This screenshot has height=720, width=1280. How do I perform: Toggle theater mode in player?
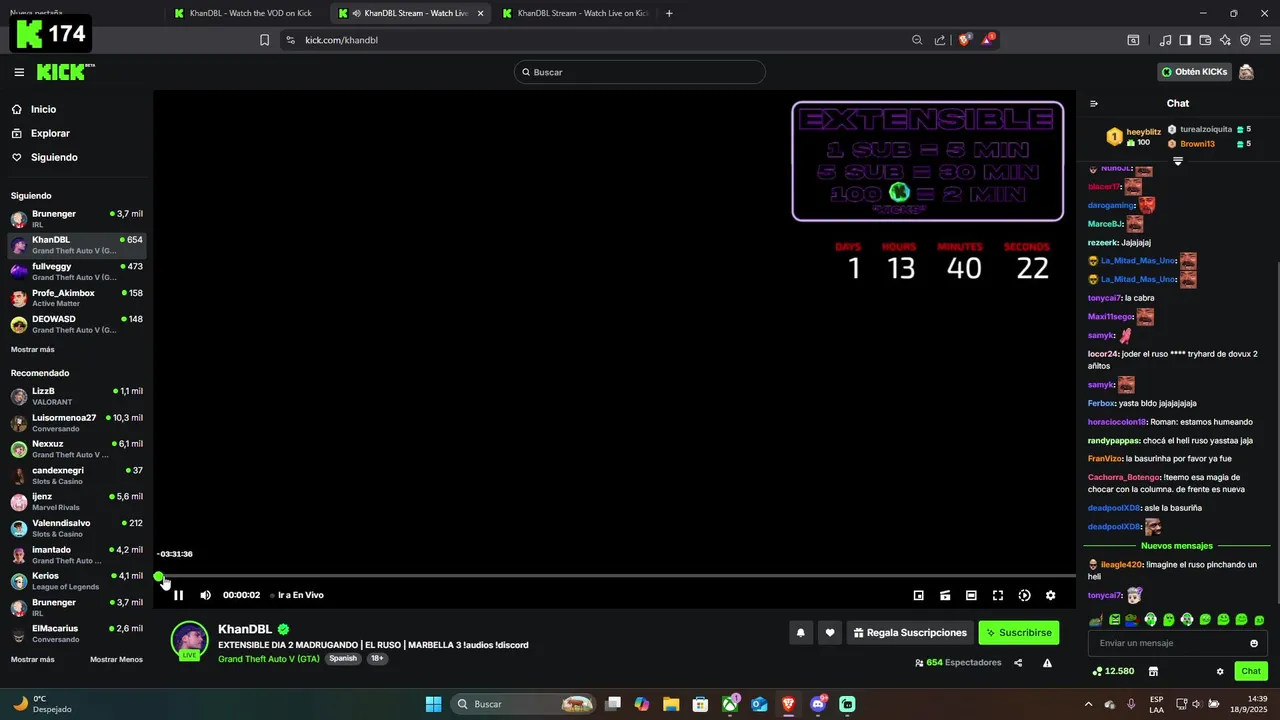tap(971, 595)
